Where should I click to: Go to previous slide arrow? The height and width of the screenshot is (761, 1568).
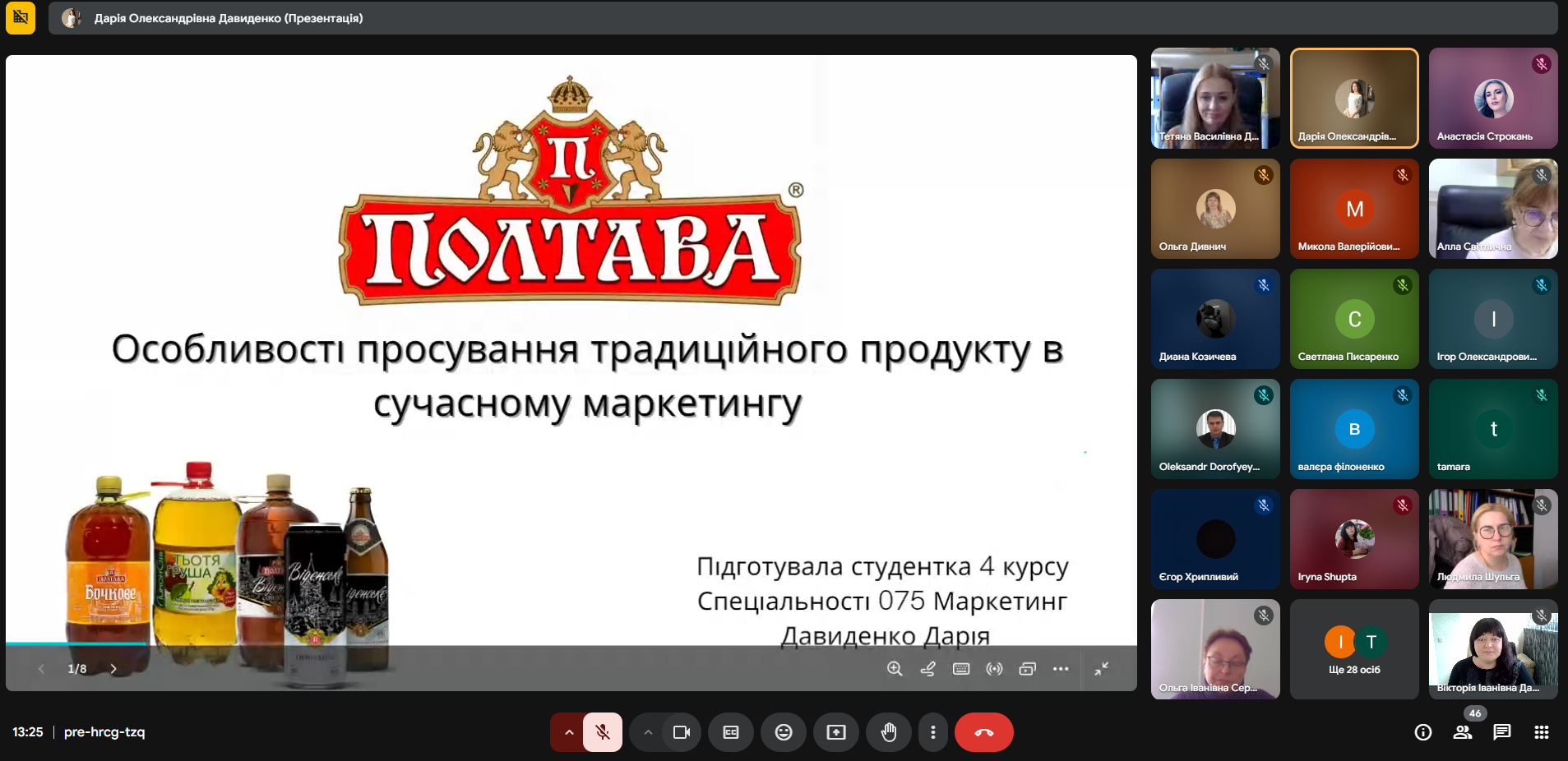[x=41, y=669]
